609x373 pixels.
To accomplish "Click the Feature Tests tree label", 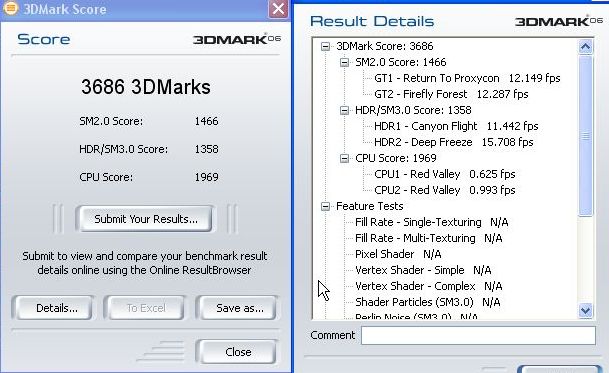I will pyautogui.click(x=369, y=206).
